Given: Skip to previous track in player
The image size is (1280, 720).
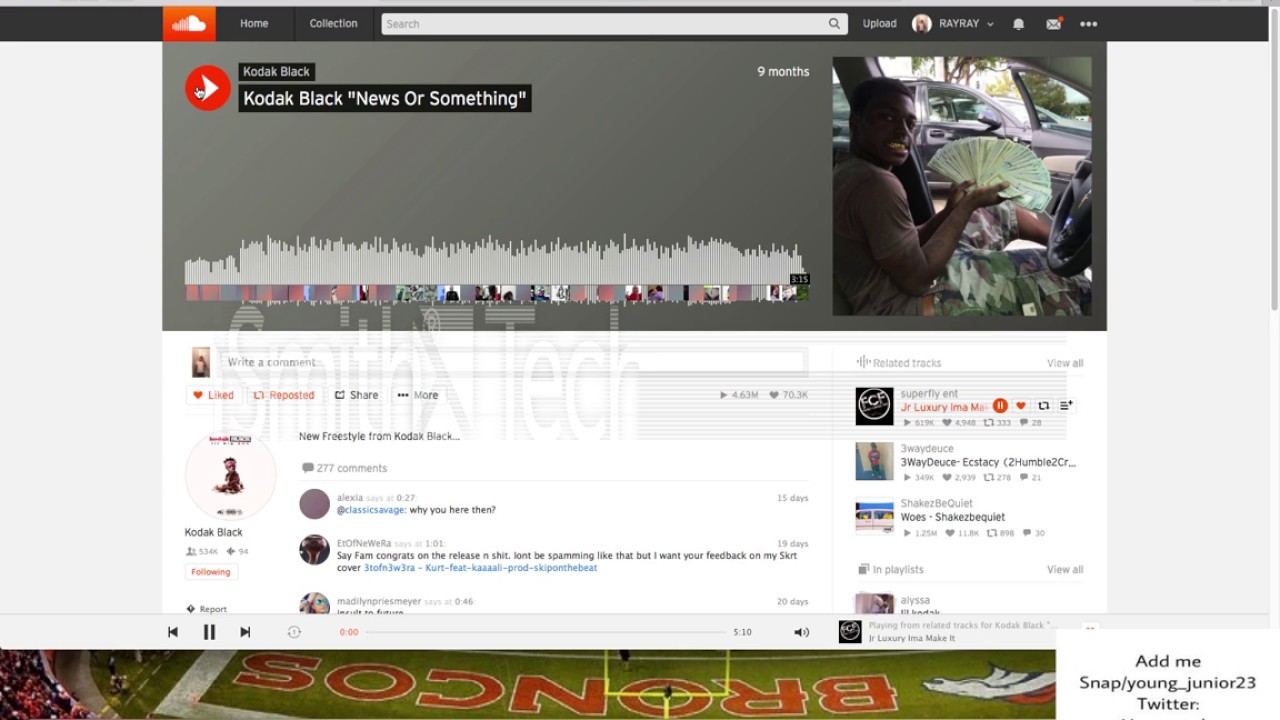Looking at the screenshot, I should [x=173, y=632].
